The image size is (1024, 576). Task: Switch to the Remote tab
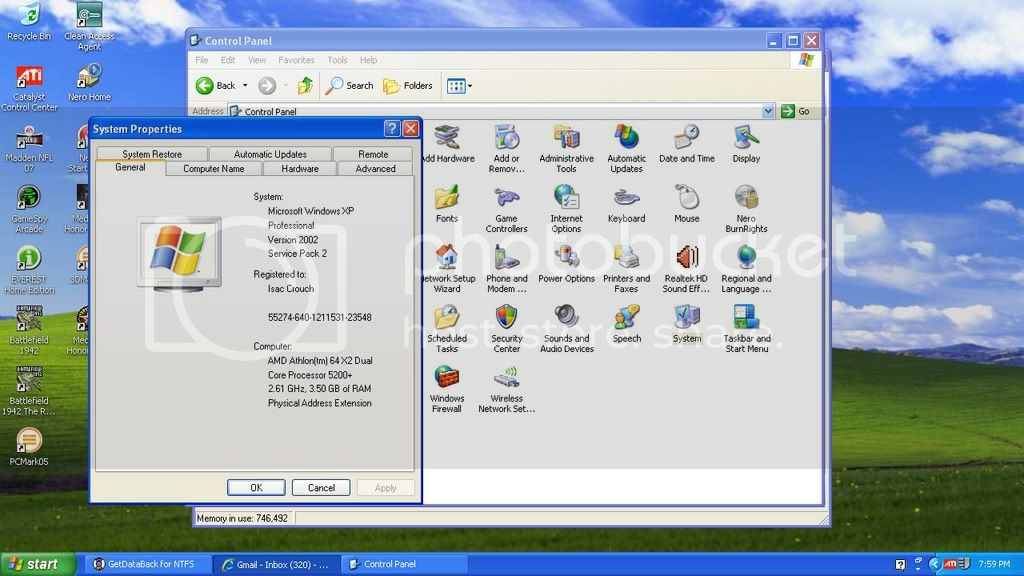click(373, 154)
